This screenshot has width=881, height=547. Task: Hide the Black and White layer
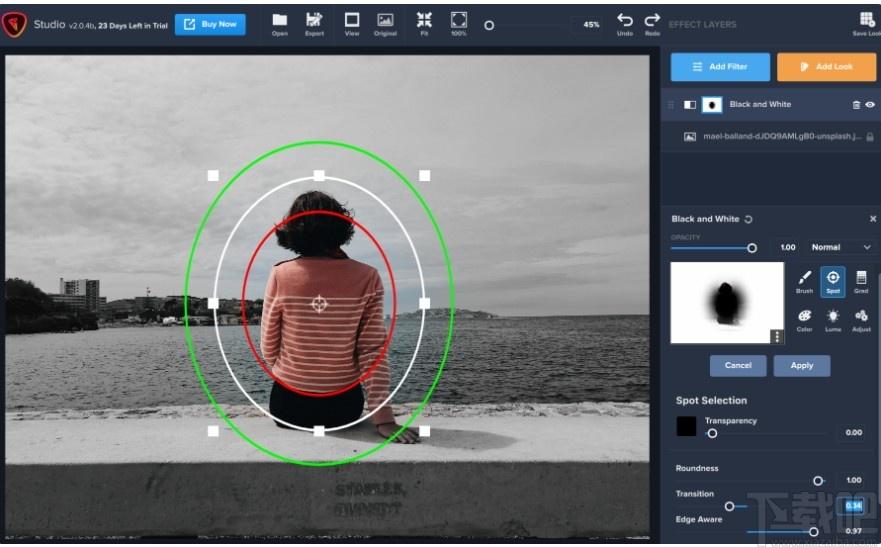click(869, 105)
